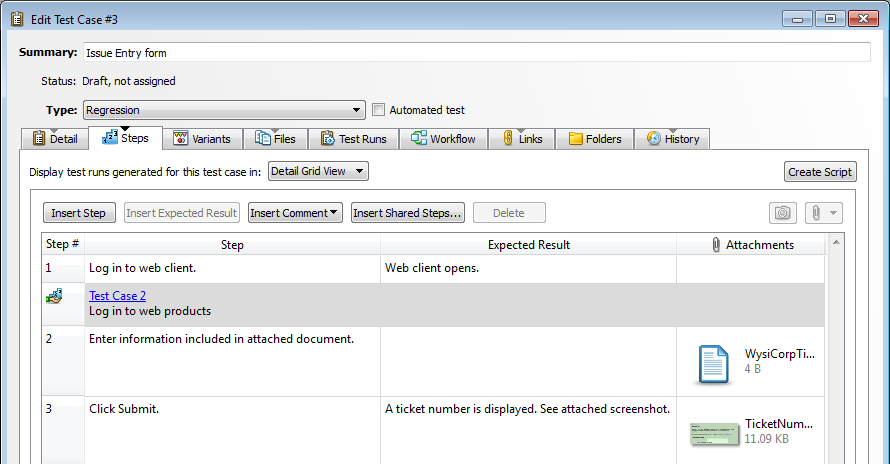Click the shared step icon beside Test Case 2
This screenshot has width=890, height=464.
[54, 296]
